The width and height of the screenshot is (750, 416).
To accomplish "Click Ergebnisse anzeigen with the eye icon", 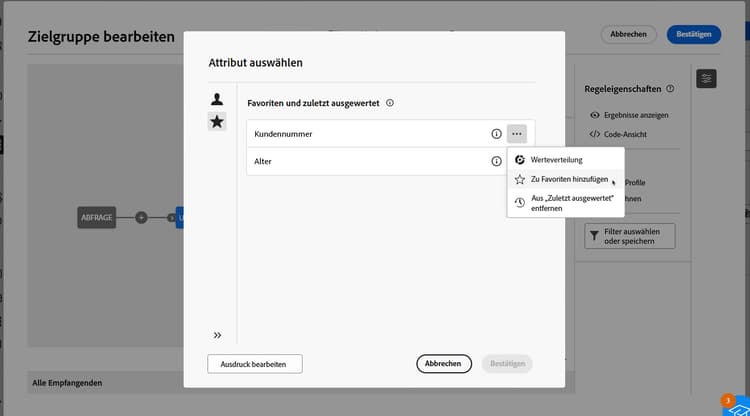I will (629, 115).
